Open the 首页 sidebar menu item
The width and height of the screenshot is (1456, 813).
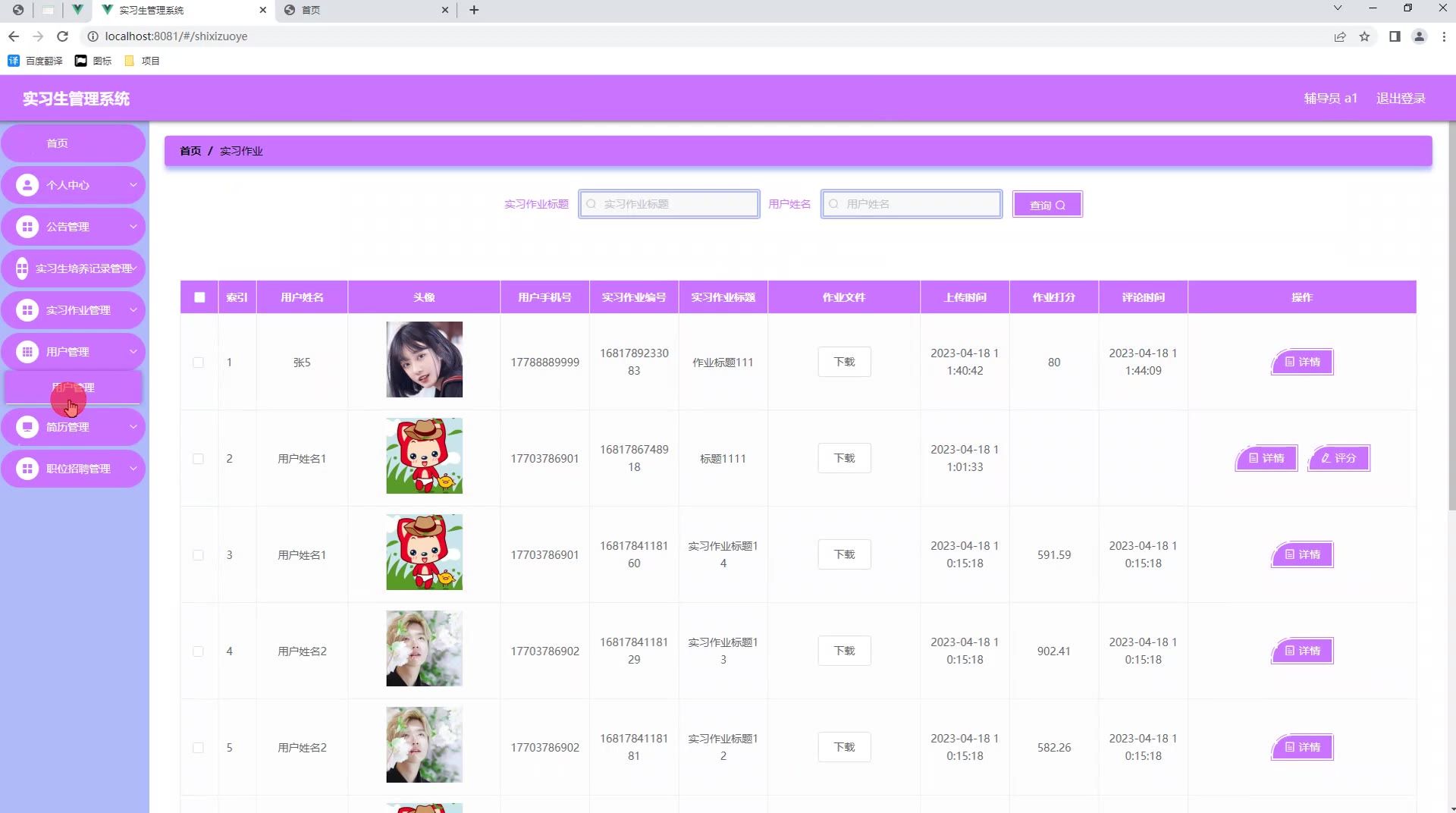[x=73, y=143]
